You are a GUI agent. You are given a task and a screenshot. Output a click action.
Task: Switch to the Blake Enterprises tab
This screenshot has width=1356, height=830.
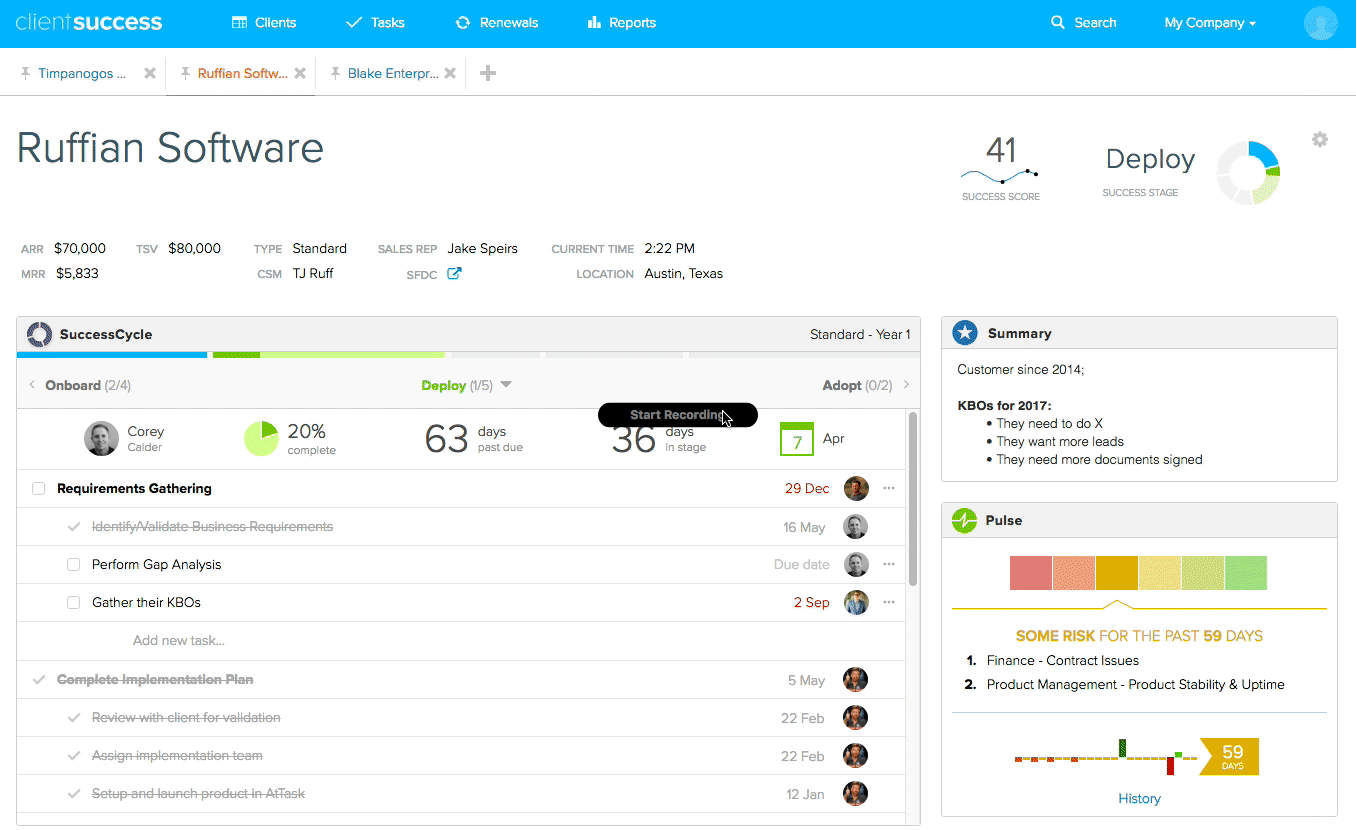coord(392,73)
